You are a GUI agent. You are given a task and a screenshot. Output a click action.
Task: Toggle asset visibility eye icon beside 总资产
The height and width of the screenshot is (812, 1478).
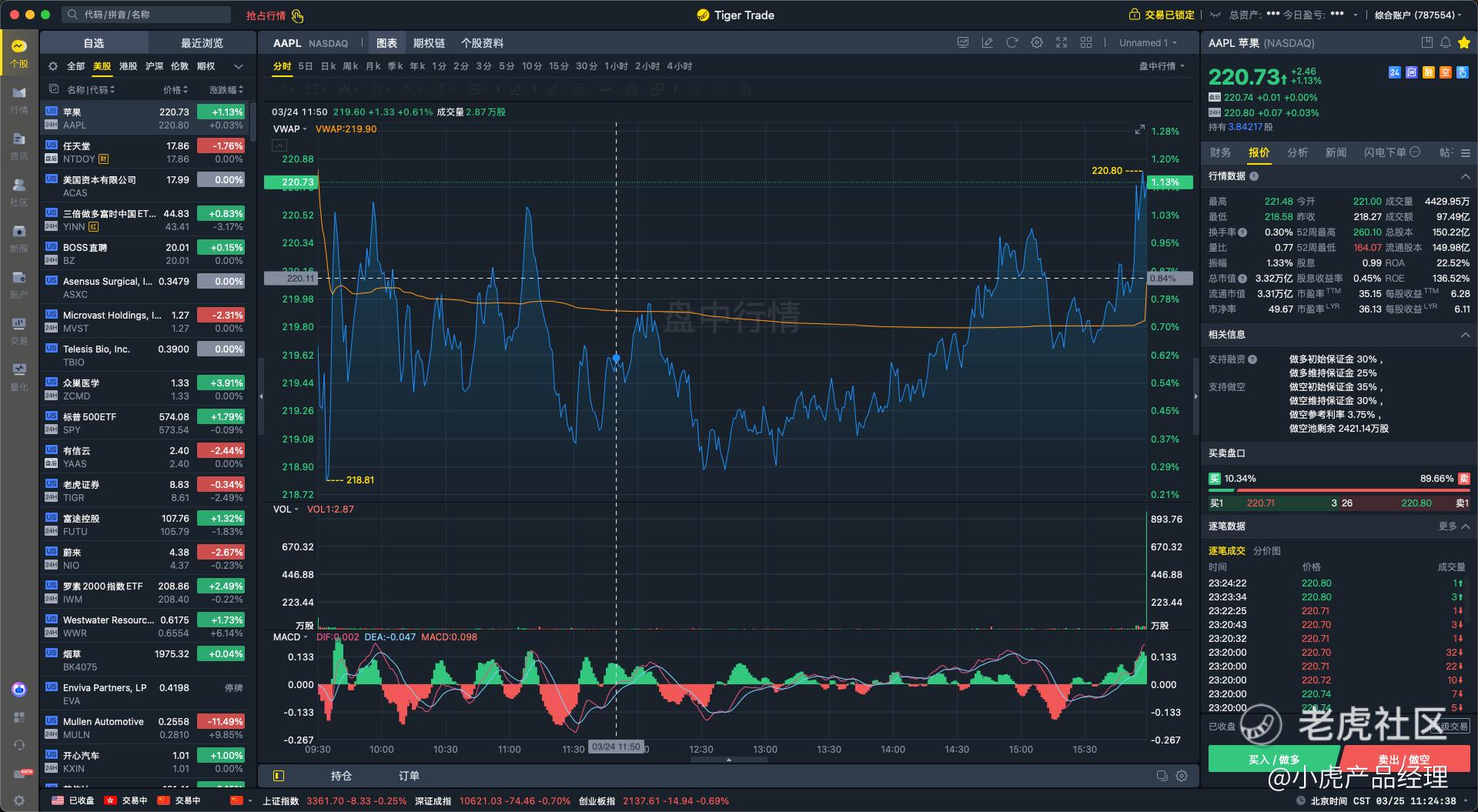[x=1216, y=15]
